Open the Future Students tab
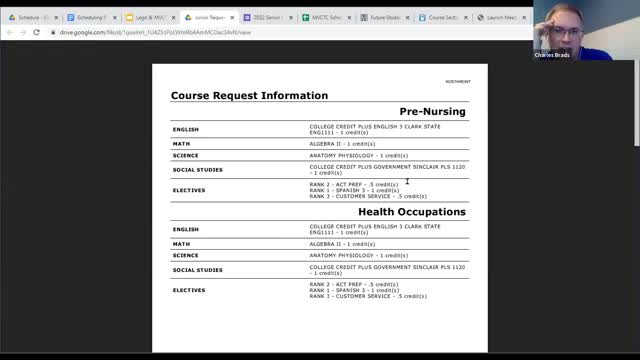Viewport: 640px width, 360px height. pyautogui.click(x=380, y=18)
